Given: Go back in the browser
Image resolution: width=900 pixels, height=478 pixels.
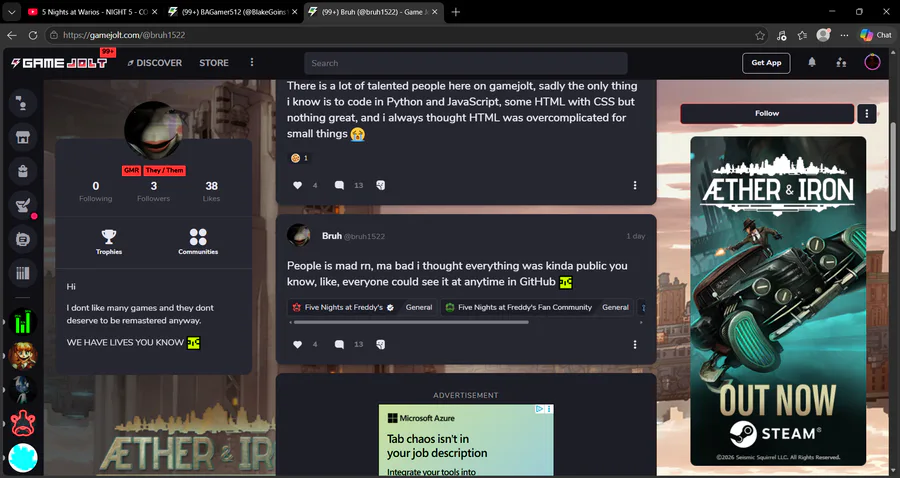Looking at the screenshot, I should [11, 35].
